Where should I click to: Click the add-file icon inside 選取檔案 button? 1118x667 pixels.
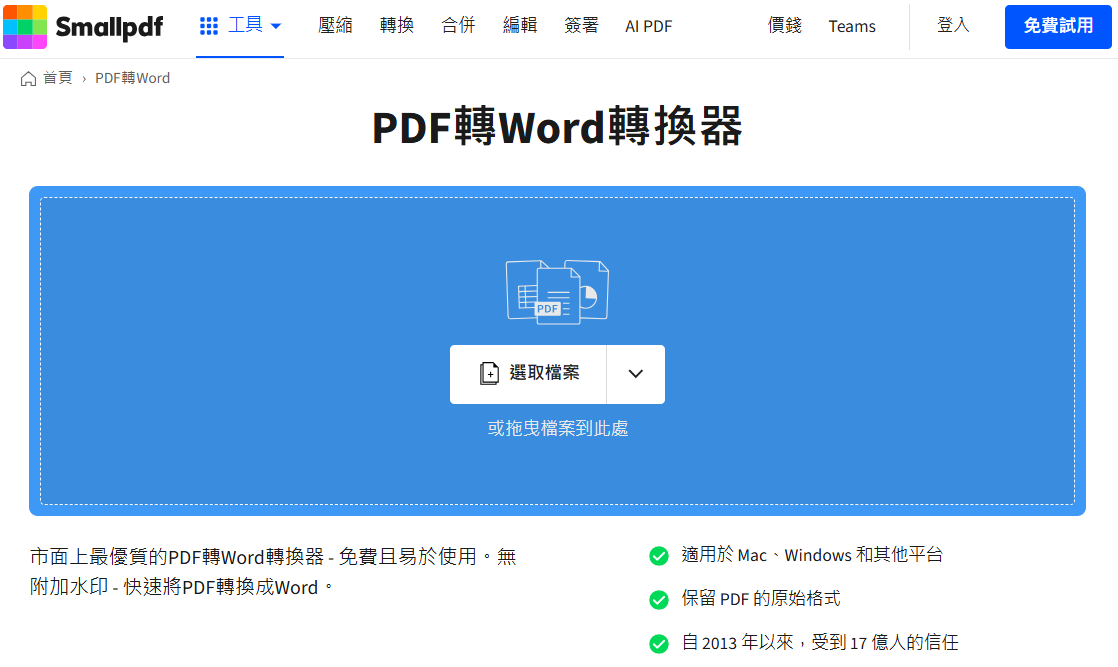(489, 373)
